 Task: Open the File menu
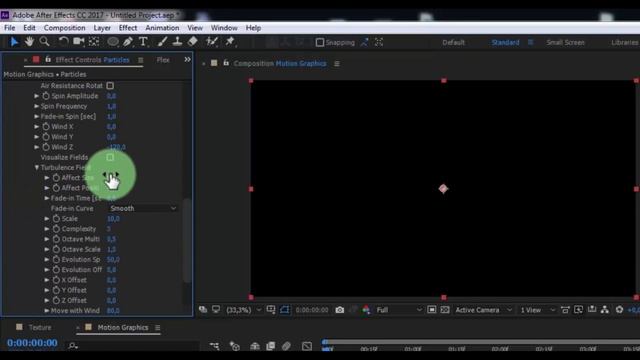(x=9, y=28)
